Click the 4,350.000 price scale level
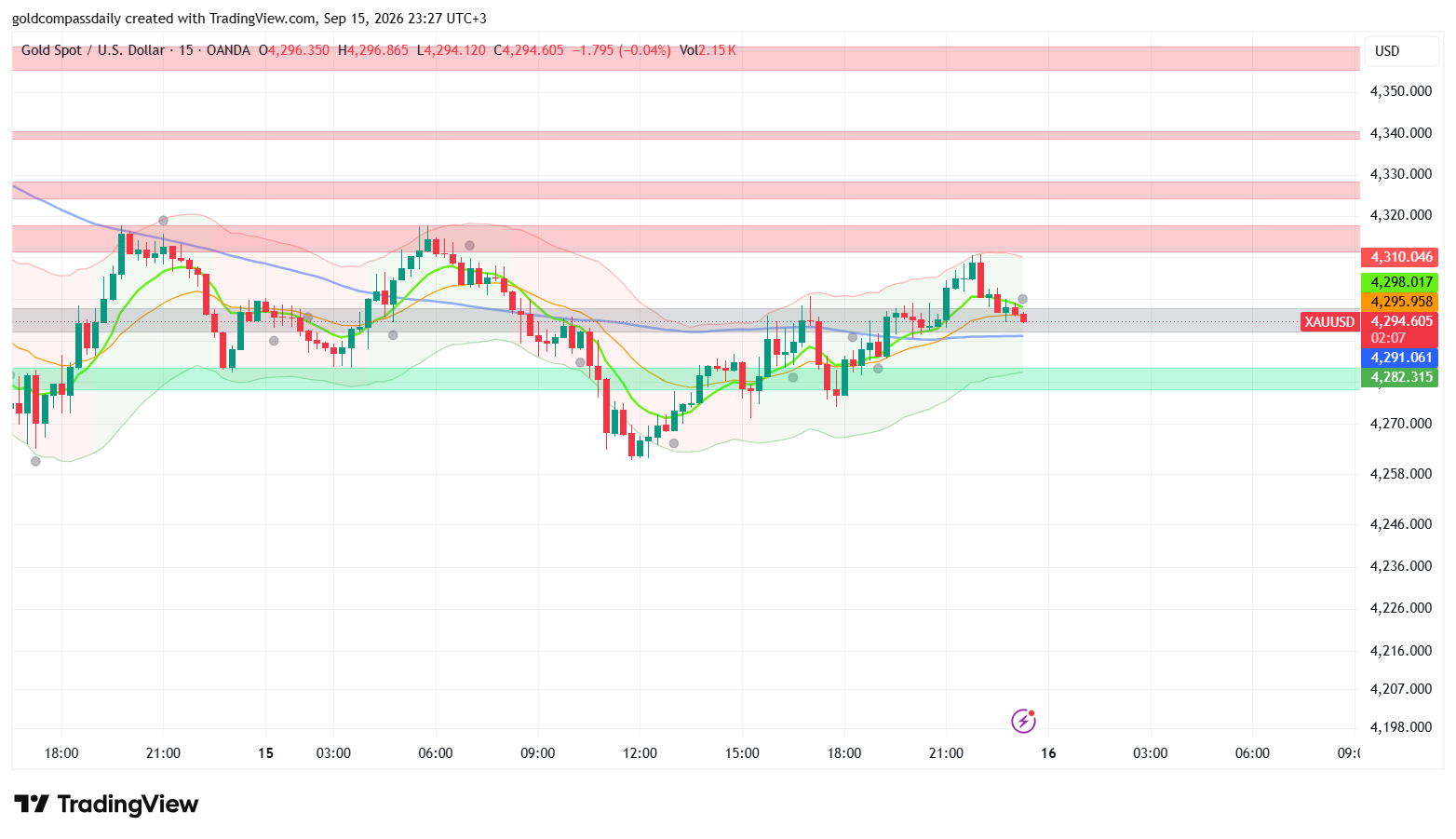Image resolution: width=1456 pixels, height=839 pixels. [x=1401, y=91]
